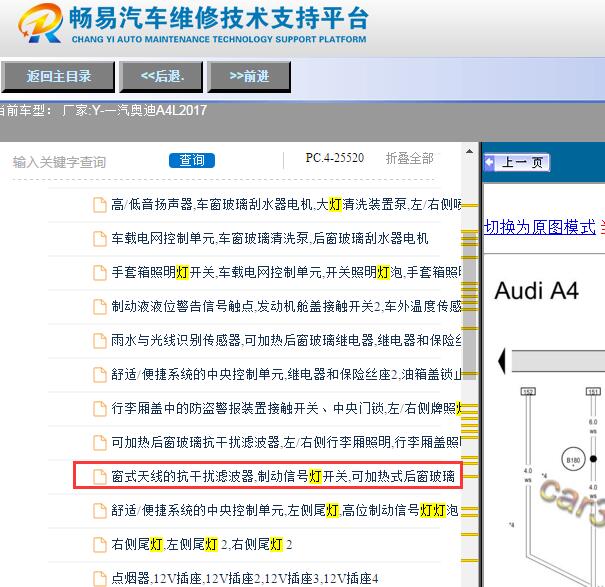Open 车载电网控制单元,车窗玻璃清洗泵 entry
Viewport: 605px width, 587px height.
pyautogui.click(x=270, y=238)
